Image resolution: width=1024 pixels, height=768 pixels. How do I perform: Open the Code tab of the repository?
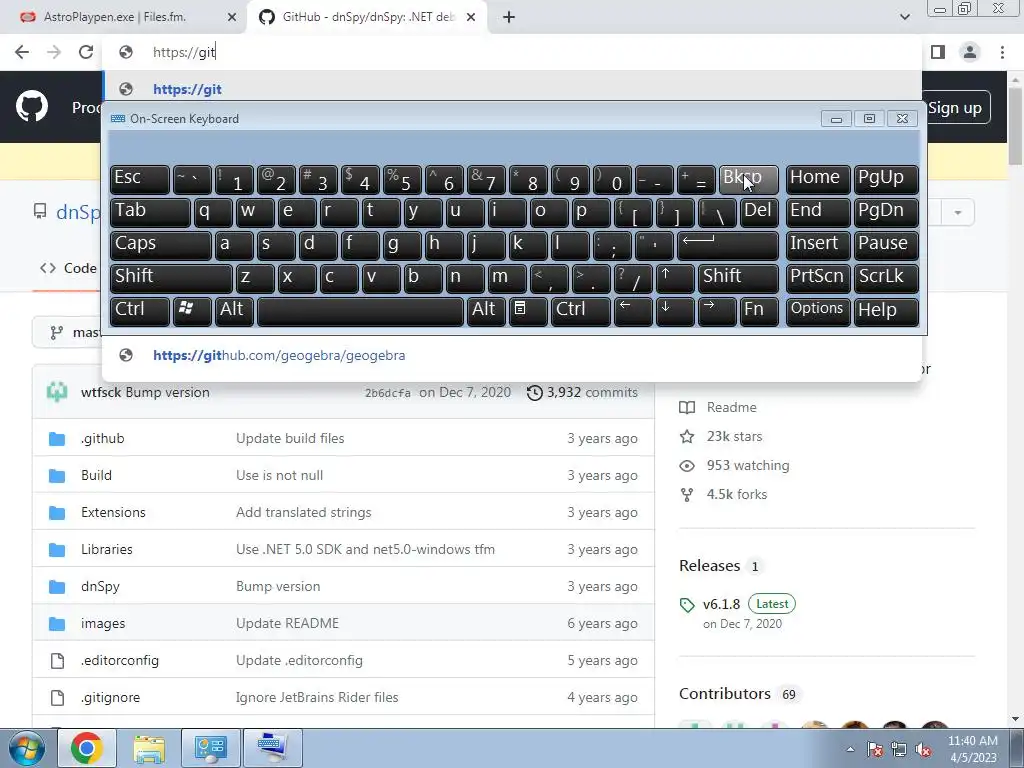pyautogui.click(x=68, y=268)
